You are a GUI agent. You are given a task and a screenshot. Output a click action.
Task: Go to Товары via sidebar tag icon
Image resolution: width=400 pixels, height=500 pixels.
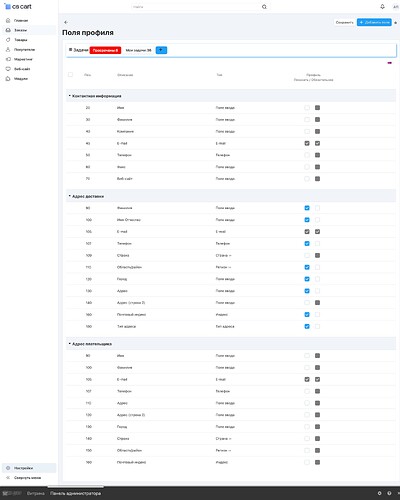click(8, 40)
